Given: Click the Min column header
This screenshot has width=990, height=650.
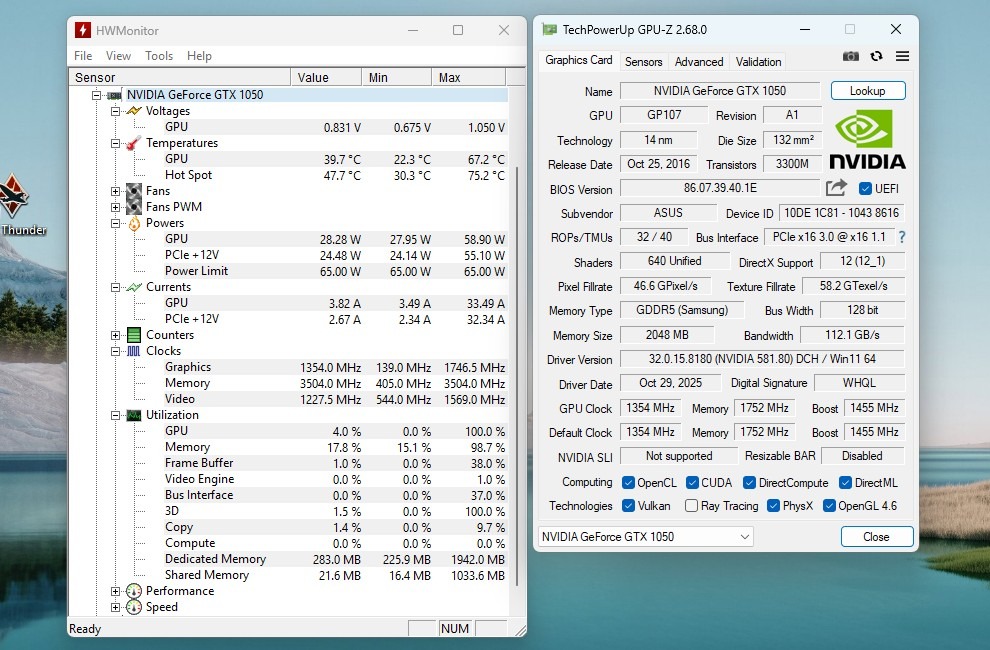Looking at the screenshot, I should click(x=397, y=77).
